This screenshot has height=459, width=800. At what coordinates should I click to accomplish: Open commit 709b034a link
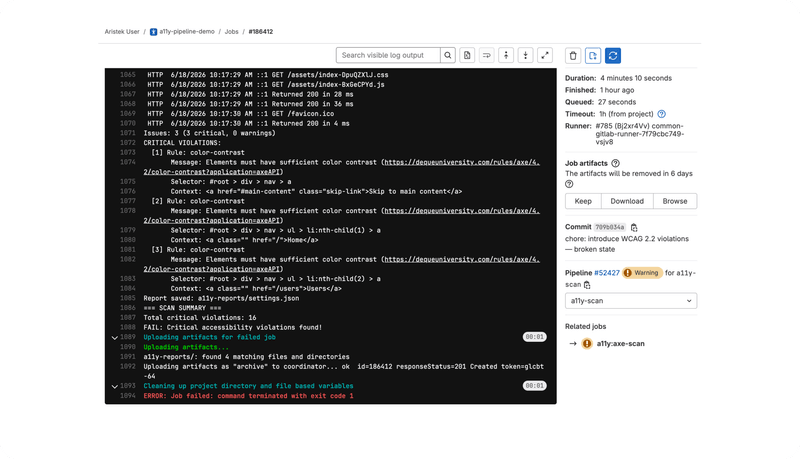(x=610, y=227)
